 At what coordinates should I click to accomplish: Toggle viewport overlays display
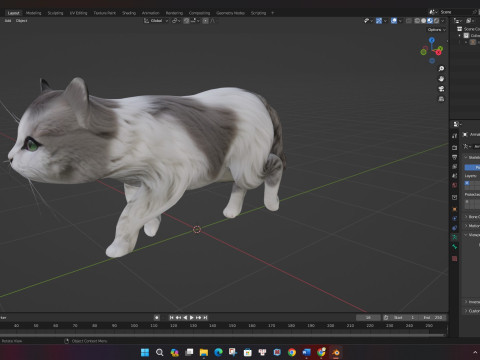click(394, 21)
